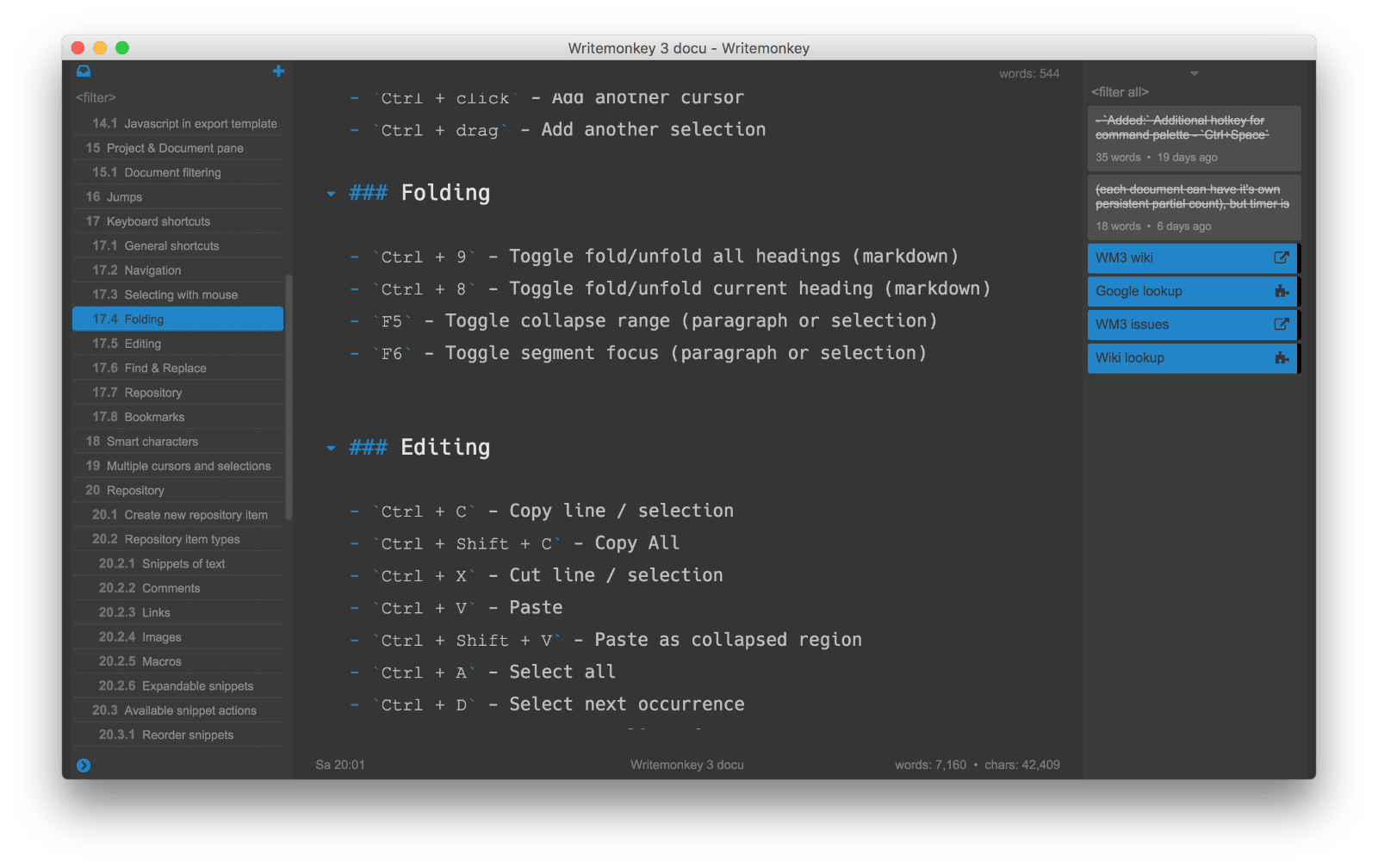Click the blue plus icon in sidebar
The width and height of the screenshot is (1378, 868).
[x=278, y=71]
